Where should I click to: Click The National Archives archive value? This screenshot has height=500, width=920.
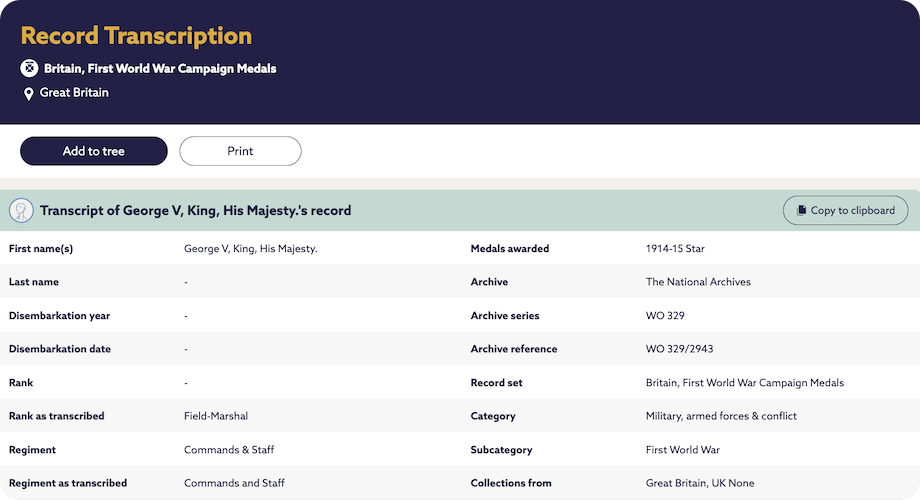click(x=698, y=282)
